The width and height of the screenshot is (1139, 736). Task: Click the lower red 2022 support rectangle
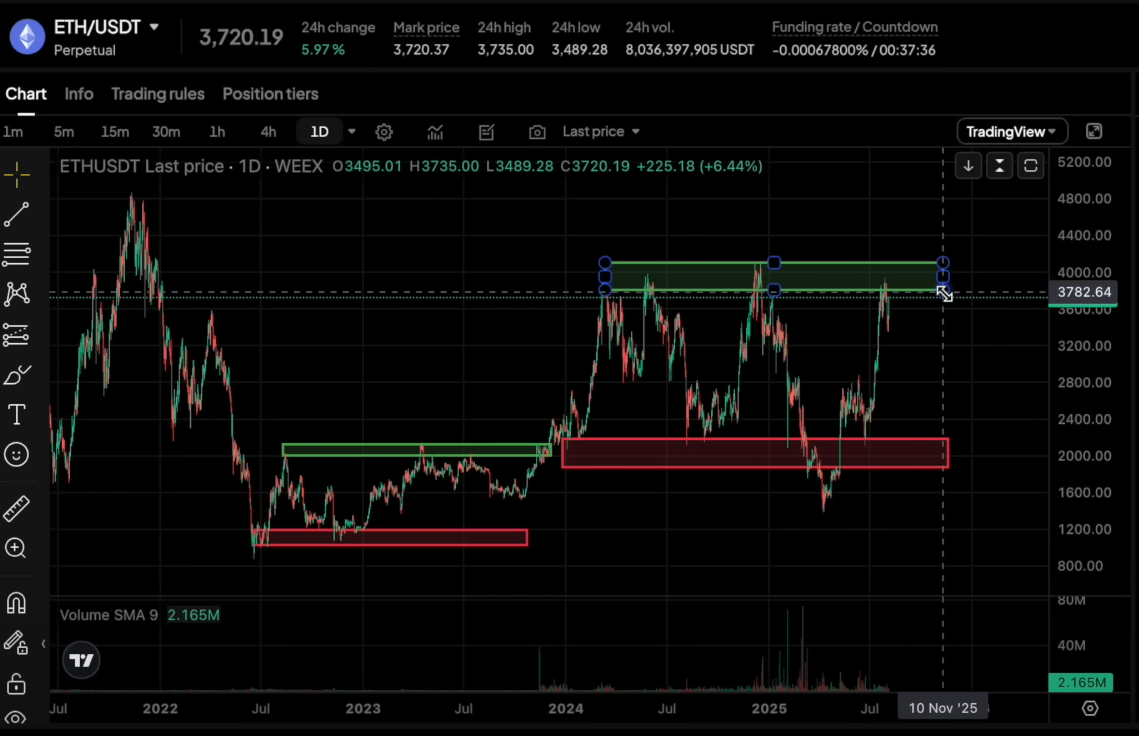(390, 537)
